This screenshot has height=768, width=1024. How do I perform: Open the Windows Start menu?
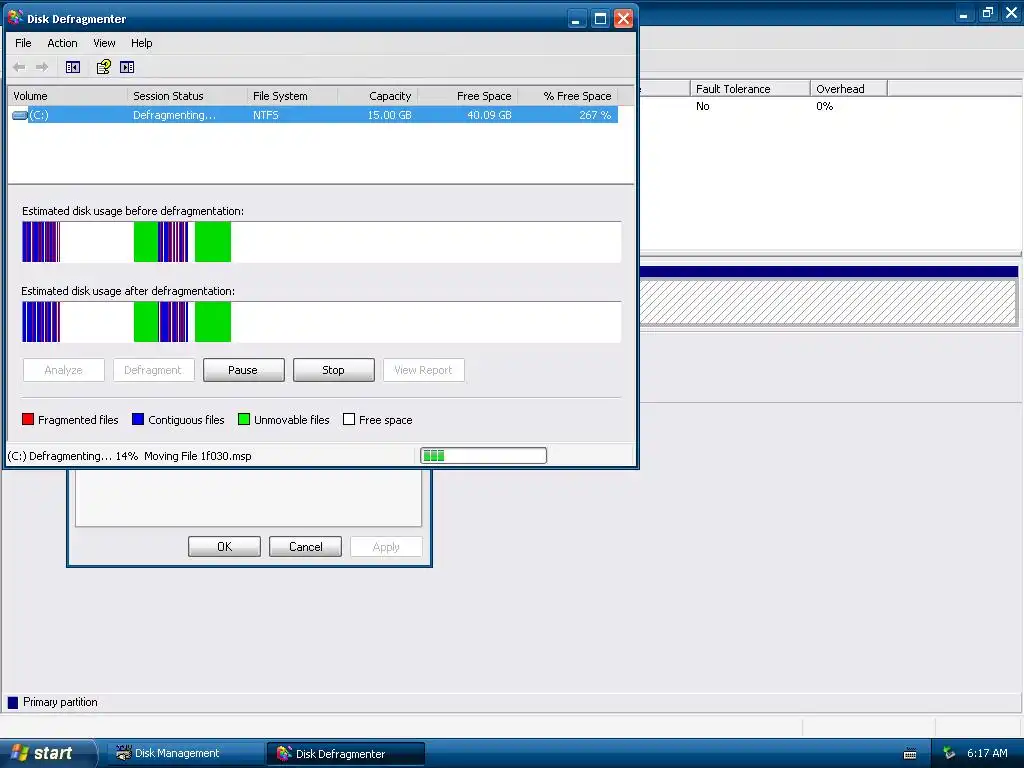click(x=47, y=753)
